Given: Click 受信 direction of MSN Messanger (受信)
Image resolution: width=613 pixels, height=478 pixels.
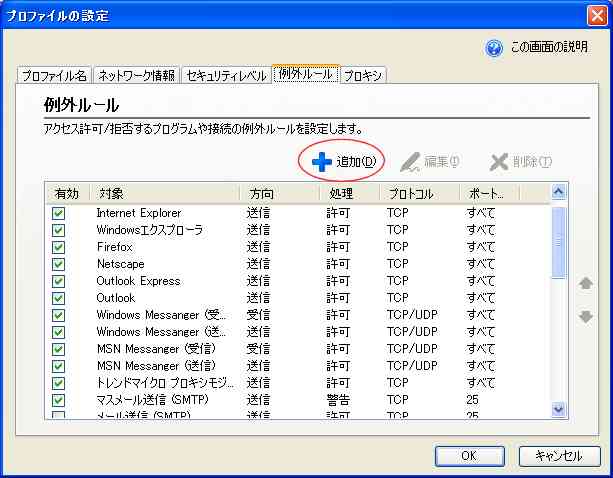Looking at the screenshot, I should (258, 349).
